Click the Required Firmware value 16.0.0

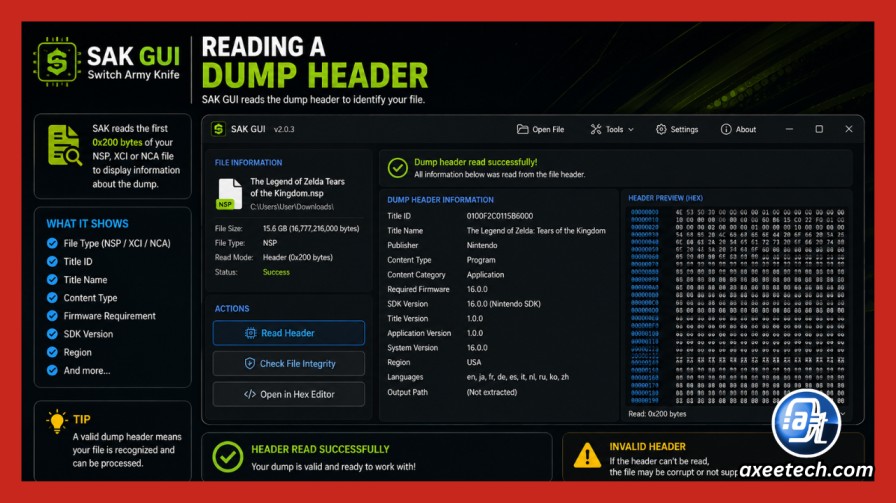click(477, 289)
